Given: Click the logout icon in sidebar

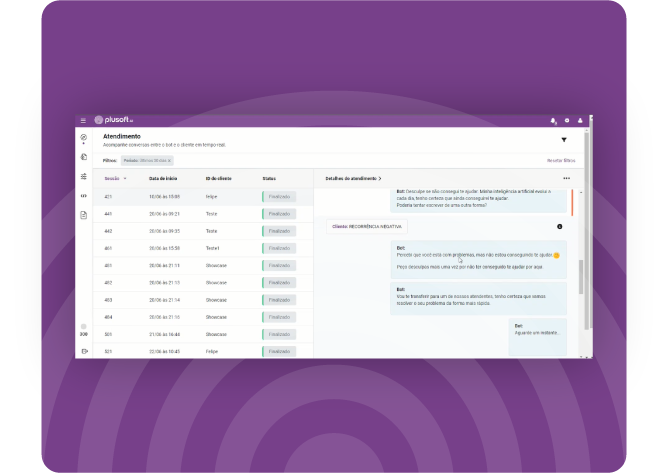Looking at the screenshot, I should tap(84, 351).
